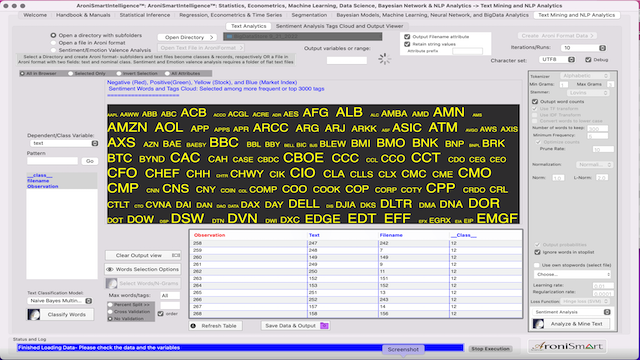
Task: Click the Iterations/Runs stepper arrows
Action: [602, 48]
